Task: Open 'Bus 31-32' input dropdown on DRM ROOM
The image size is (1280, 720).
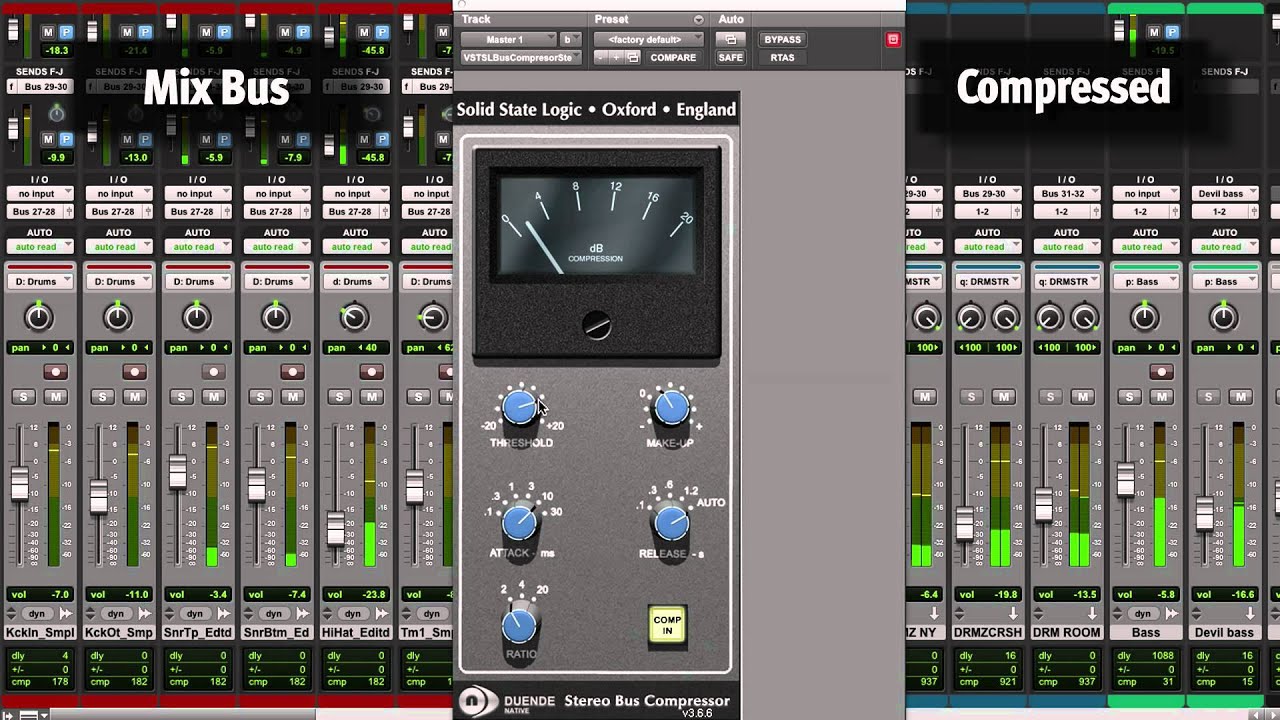Action: 1066,194
